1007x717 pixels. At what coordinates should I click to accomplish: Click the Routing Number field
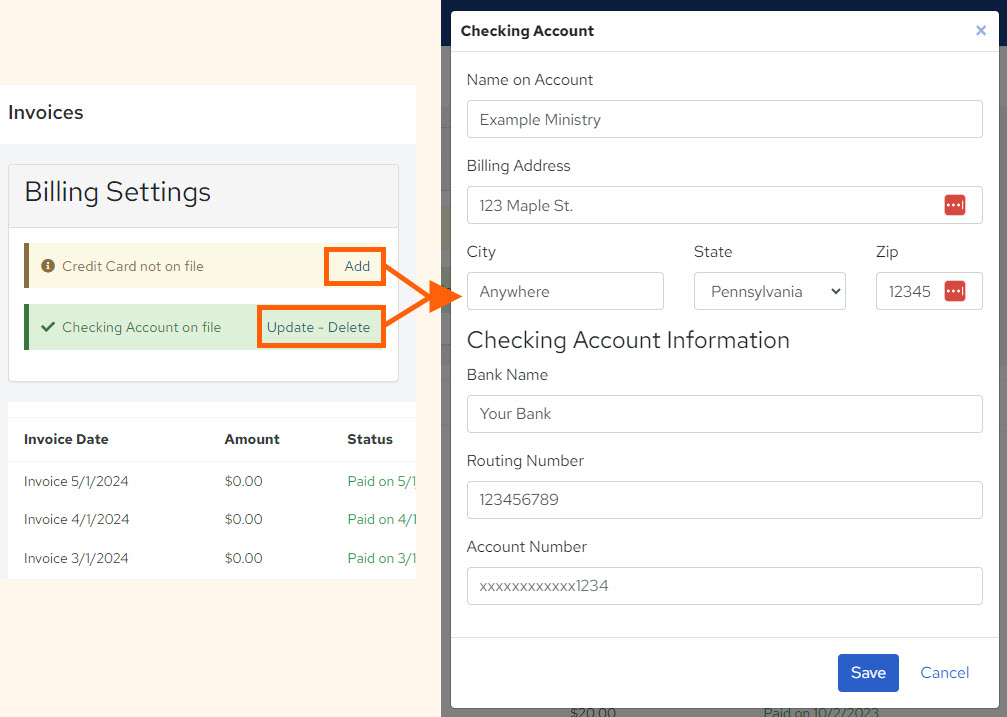click(724, 500)
